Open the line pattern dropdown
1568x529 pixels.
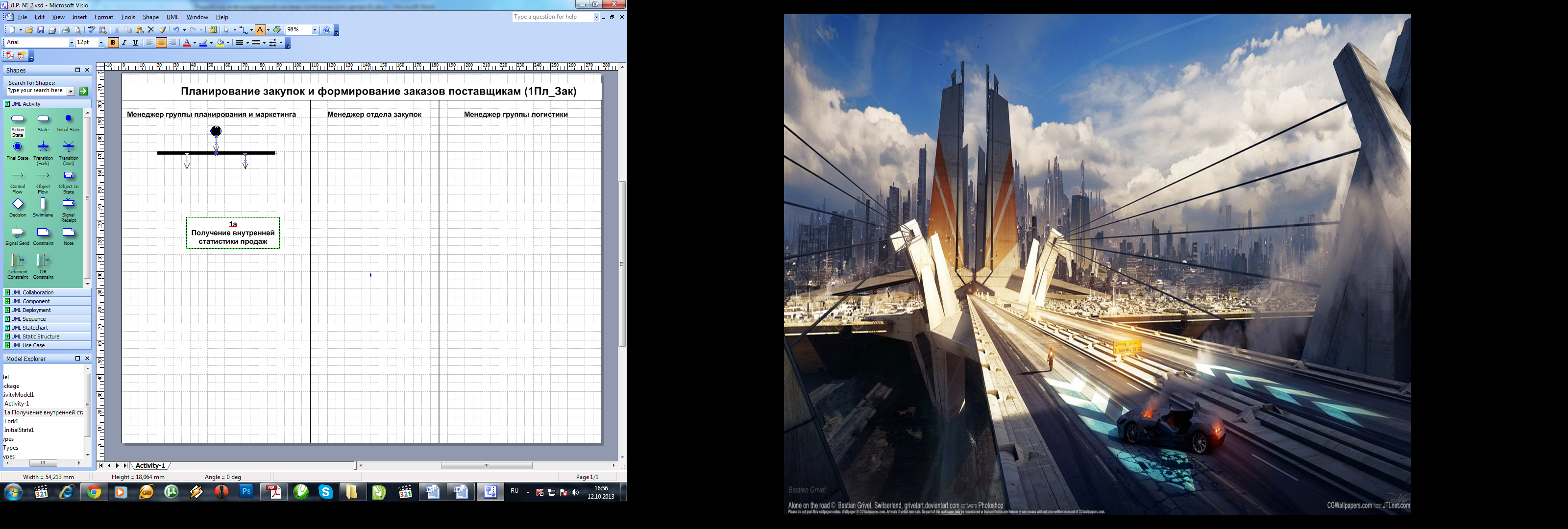coord(264,43)
